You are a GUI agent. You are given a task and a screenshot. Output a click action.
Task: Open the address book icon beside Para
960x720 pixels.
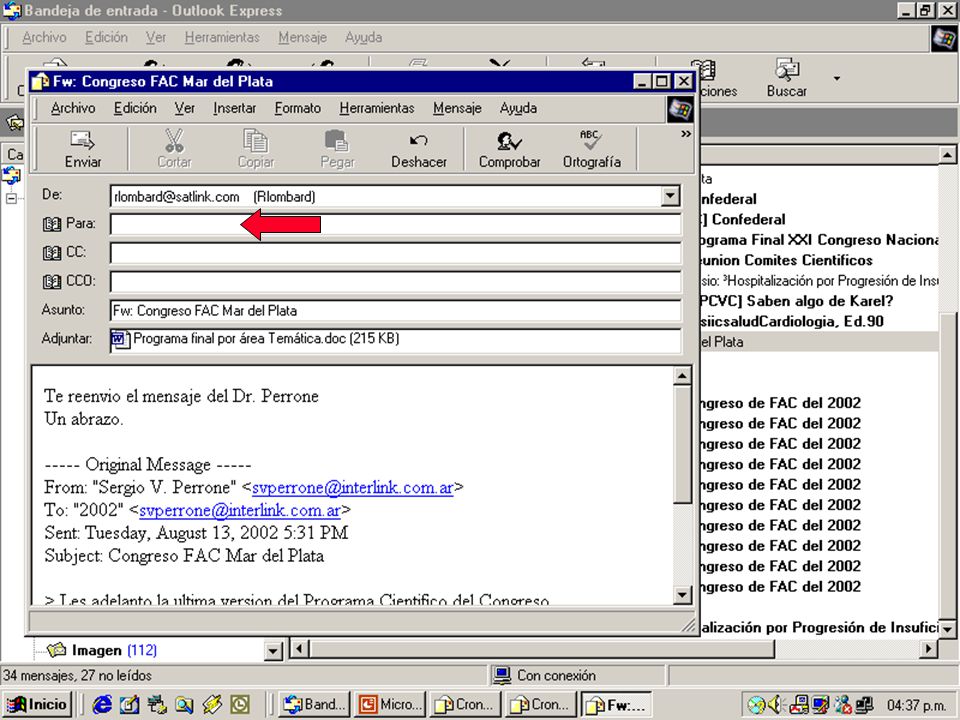[x=52, y=224]
